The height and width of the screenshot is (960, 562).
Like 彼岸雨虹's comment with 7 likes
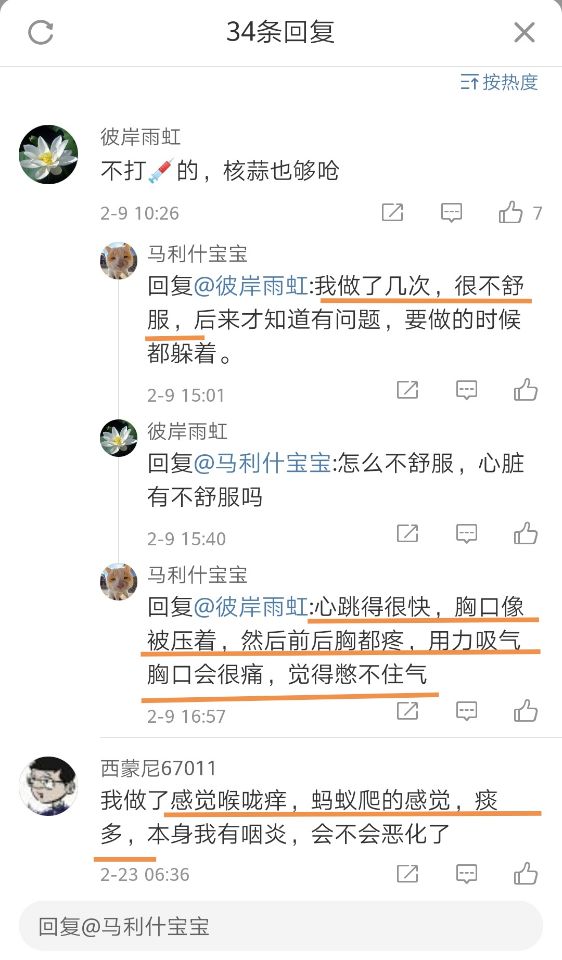pyautogui.click(x=511, y=212)
